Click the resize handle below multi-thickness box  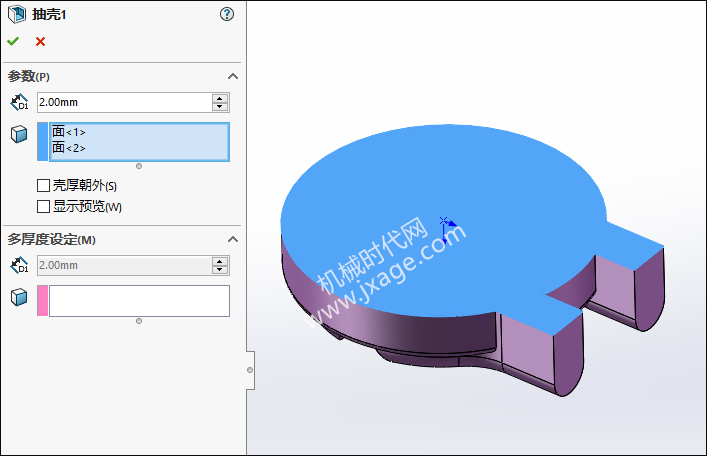click(139, 321)
